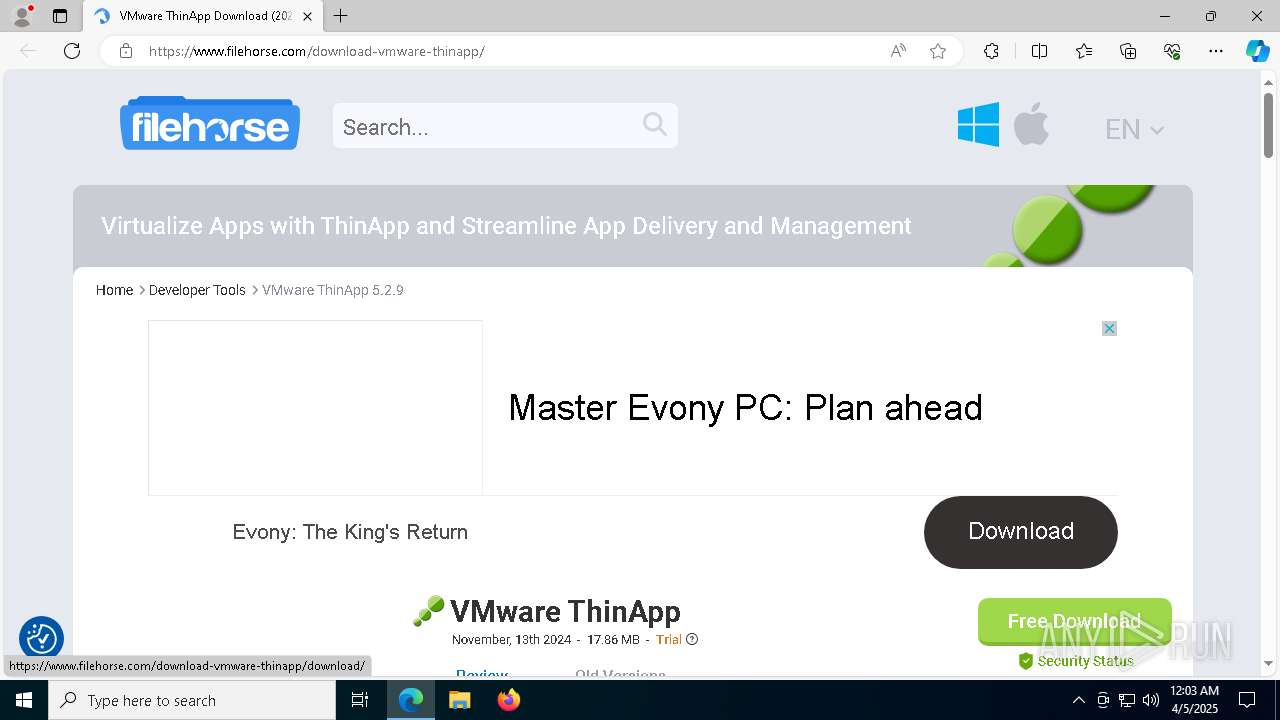Submit search with magnifier icon
Viewport: 1280px width, 720px height.
(x=655, y=124)
